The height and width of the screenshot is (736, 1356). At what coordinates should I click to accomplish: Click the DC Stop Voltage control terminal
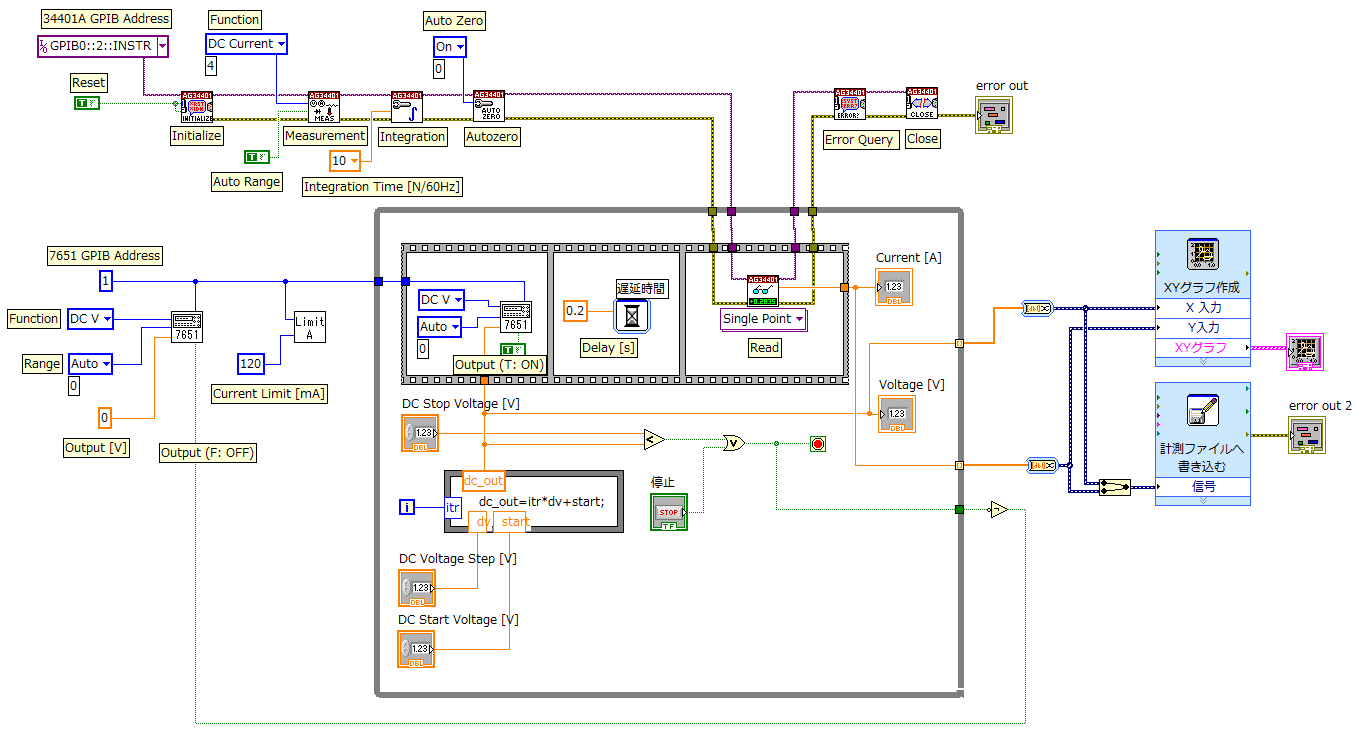[419, 433]
